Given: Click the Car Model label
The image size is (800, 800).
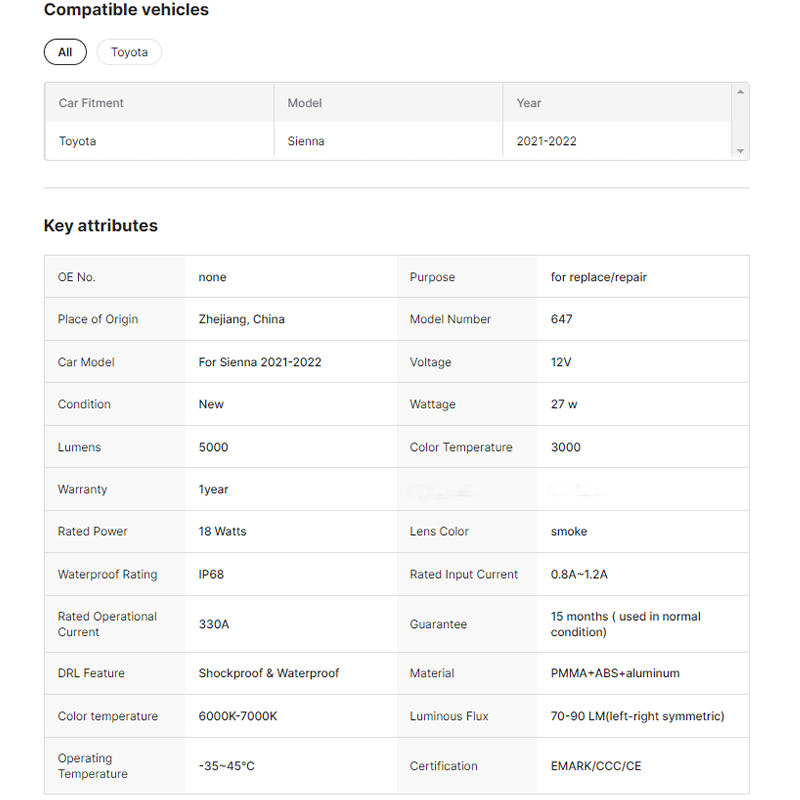Looking at the screenshot, I should [86, 362].
